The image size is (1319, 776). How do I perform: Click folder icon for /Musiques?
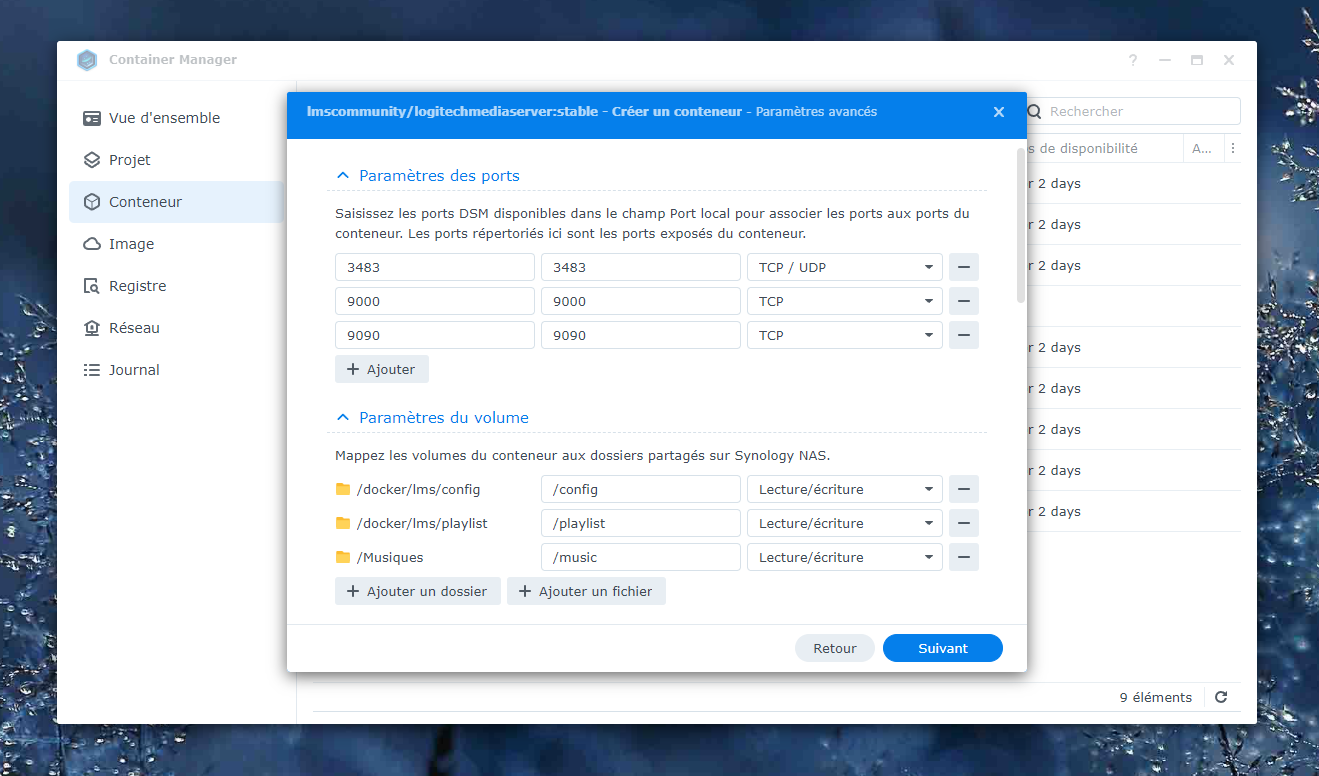pos(343,558)
